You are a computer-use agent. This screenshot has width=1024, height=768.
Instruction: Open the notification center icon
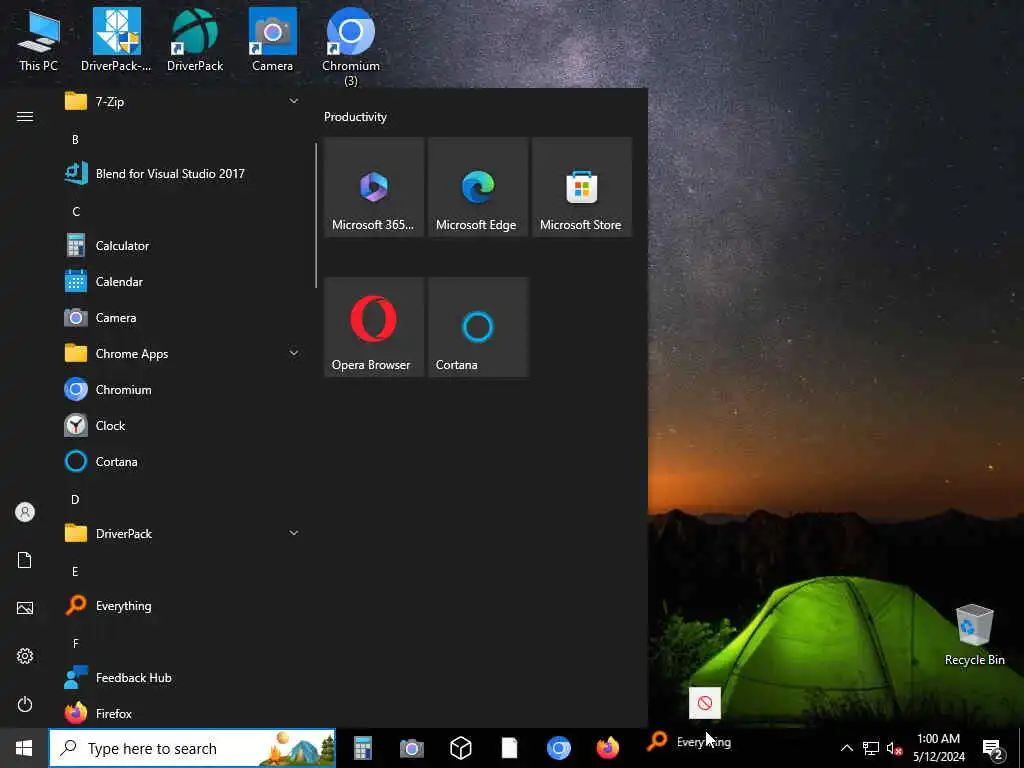click(993, 748)
